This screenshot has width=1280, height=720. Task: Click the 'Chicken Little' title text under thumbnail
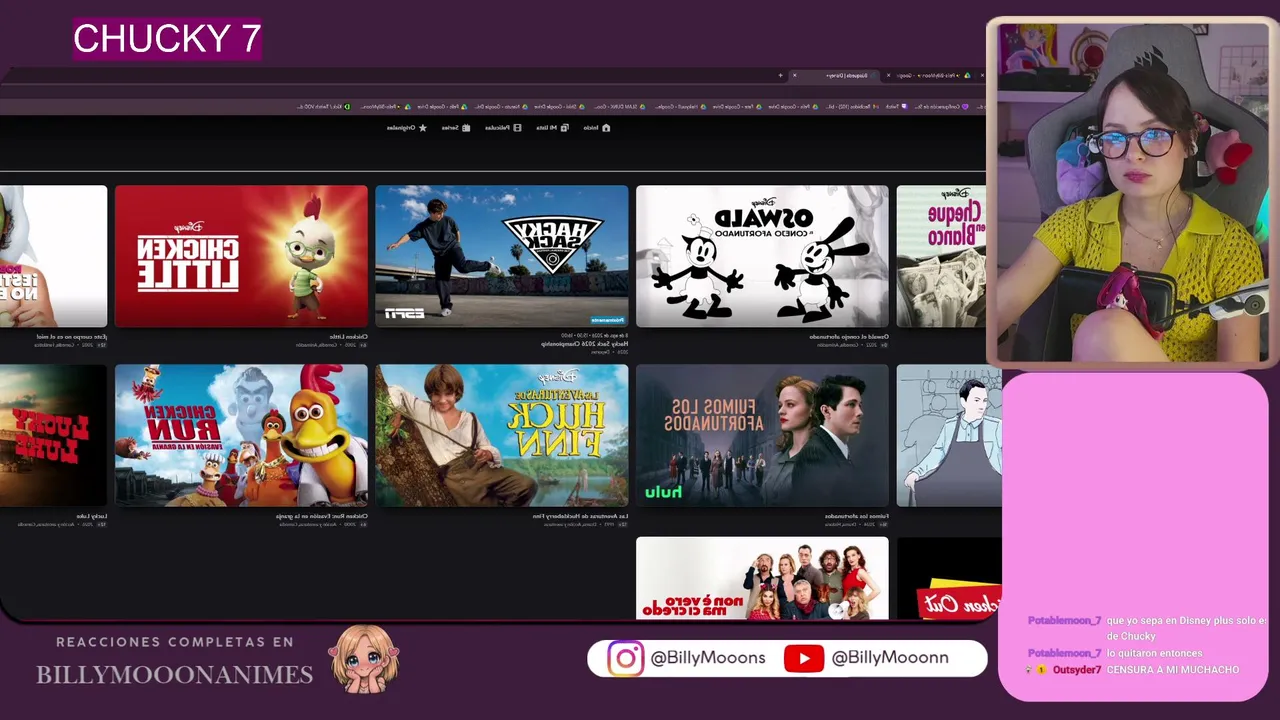click(x=349, y=336)
